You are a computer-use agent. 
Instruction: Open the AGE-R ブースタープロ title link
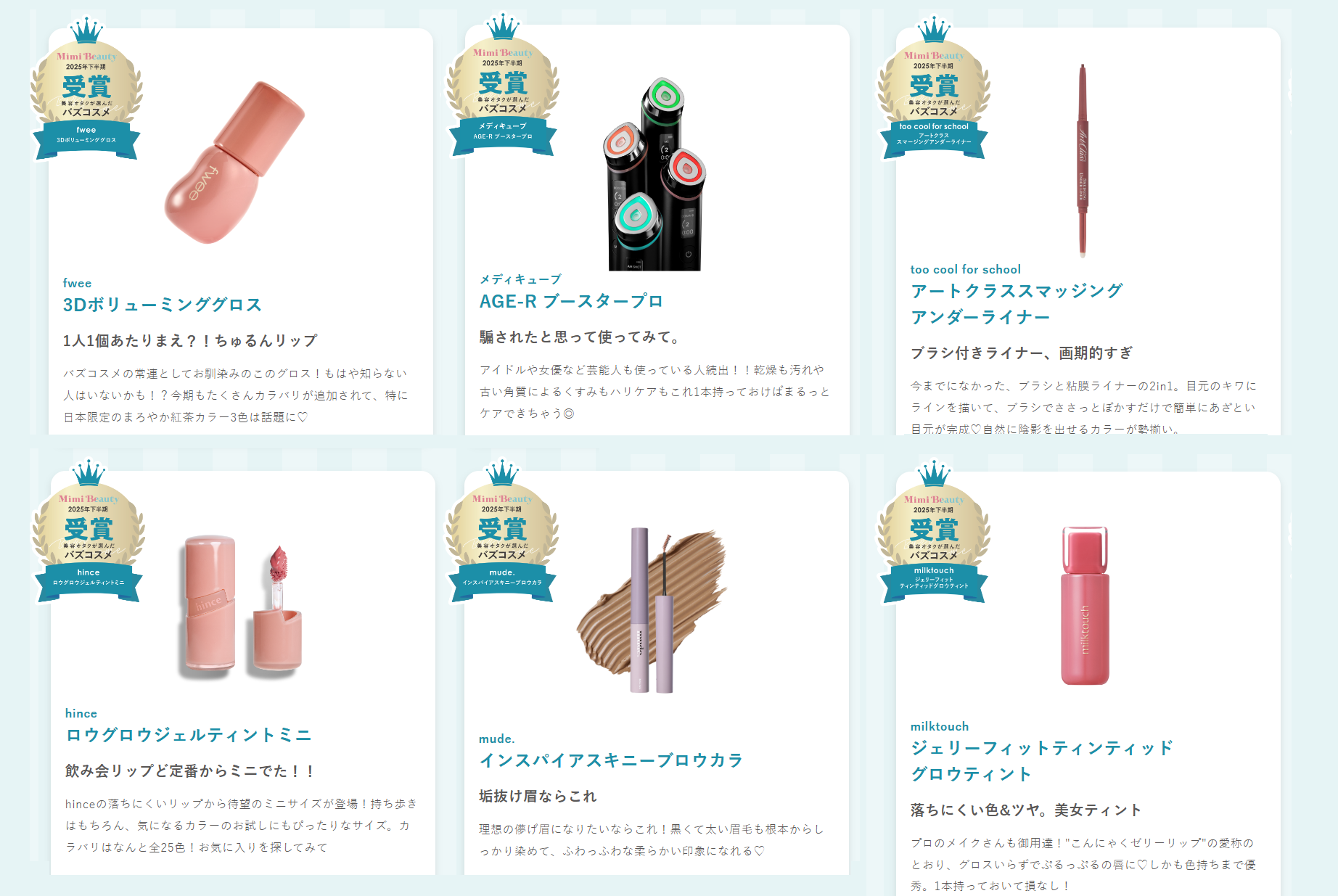(x=571, y=302)
